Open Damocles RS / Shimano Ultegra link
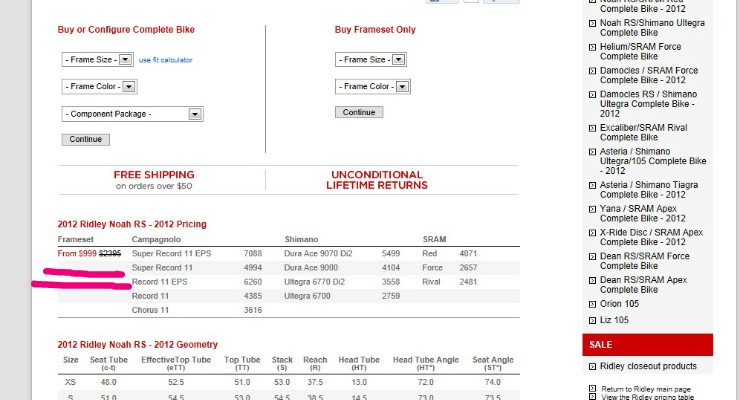This screenshot has height=400, width=740. point(648,104)
